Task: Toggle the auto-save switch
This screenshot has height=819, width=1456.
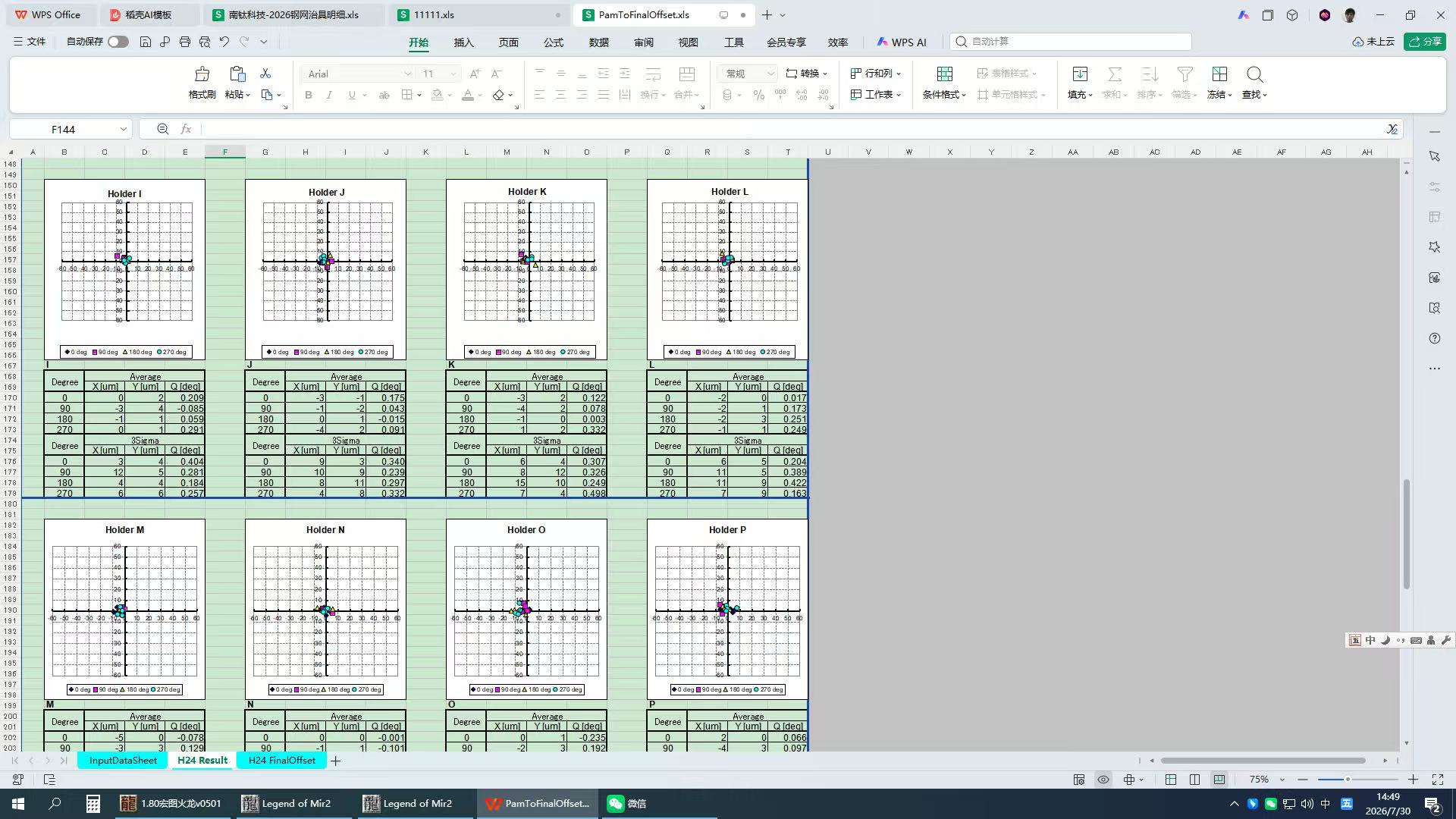Action: coord(118,42)
